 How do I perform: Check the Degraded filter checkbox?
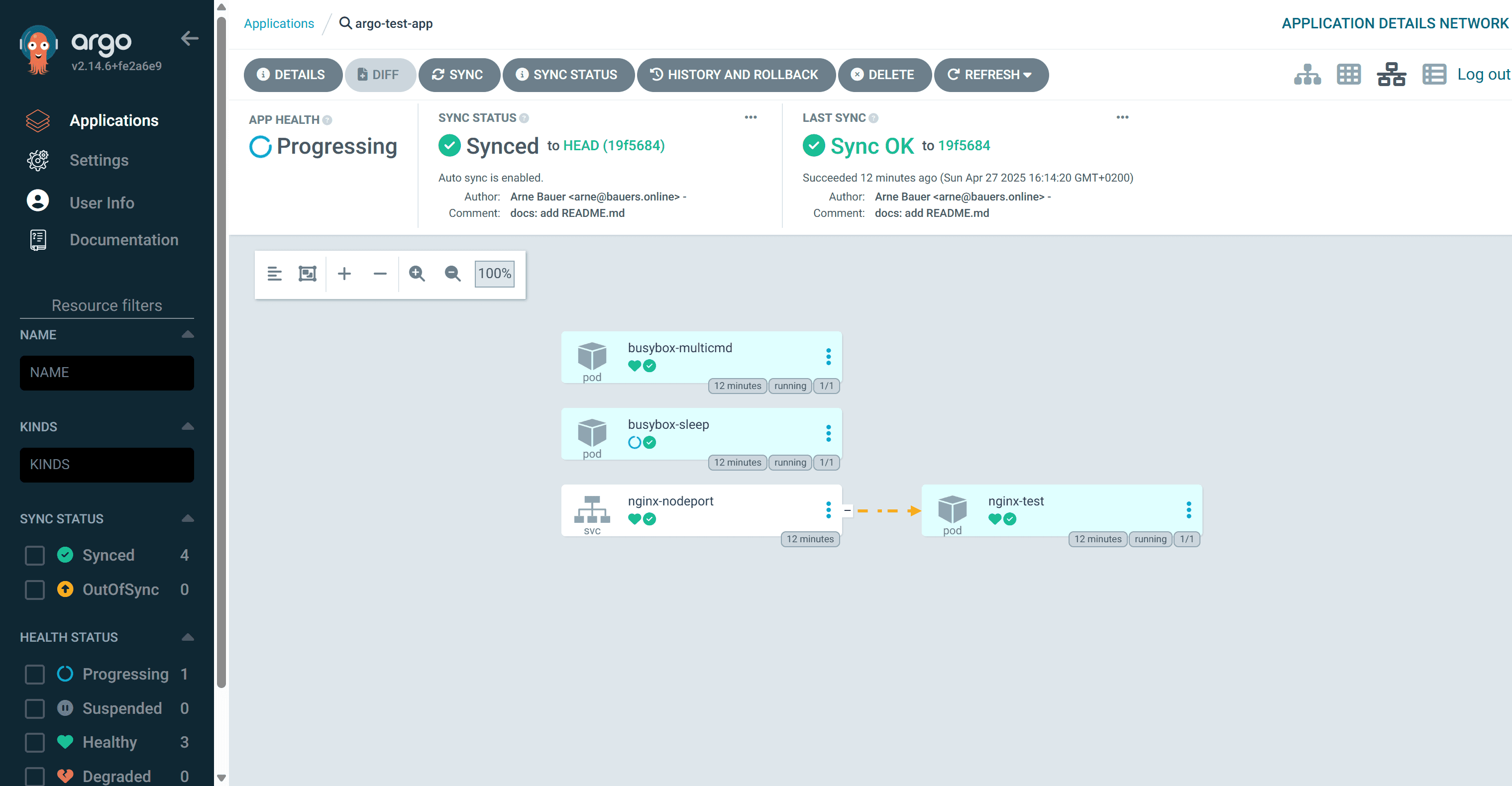tap(35, 777)
